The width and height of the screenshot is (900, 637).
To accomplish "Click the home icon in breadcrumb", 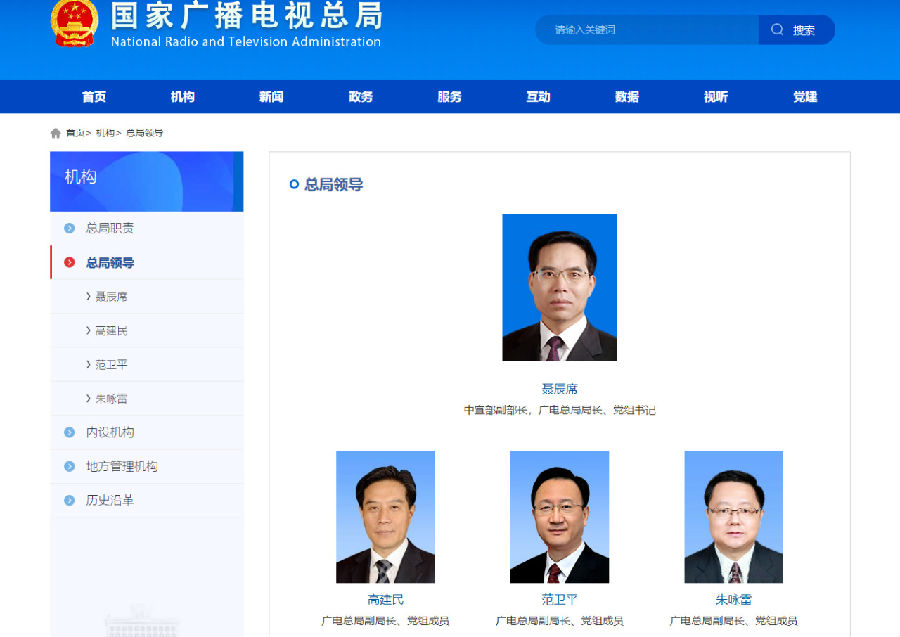I will pyautogui.click(x=56, y=133).
